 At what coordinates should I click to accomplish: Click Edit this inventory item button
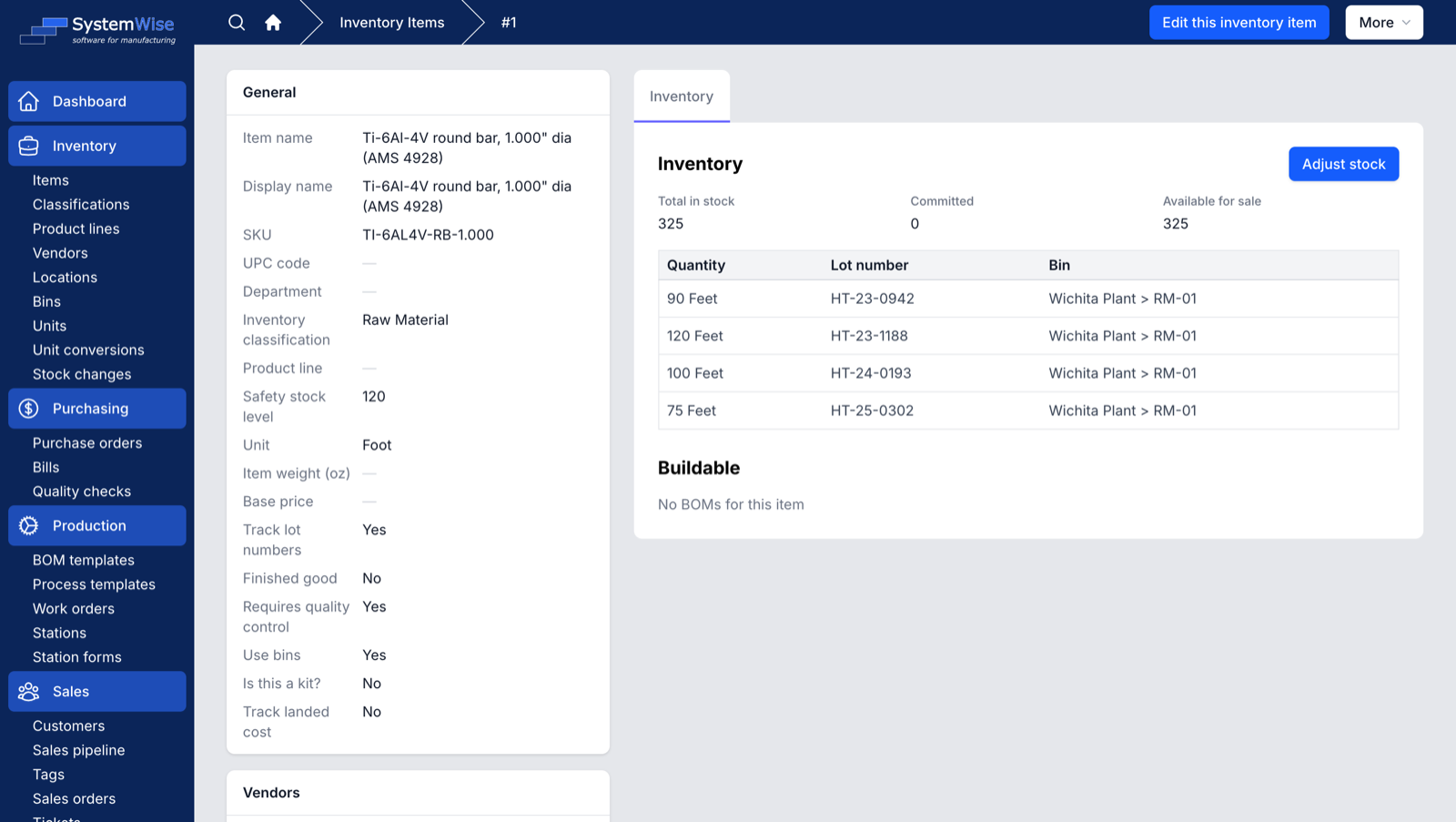click(x=1239, y=23)
